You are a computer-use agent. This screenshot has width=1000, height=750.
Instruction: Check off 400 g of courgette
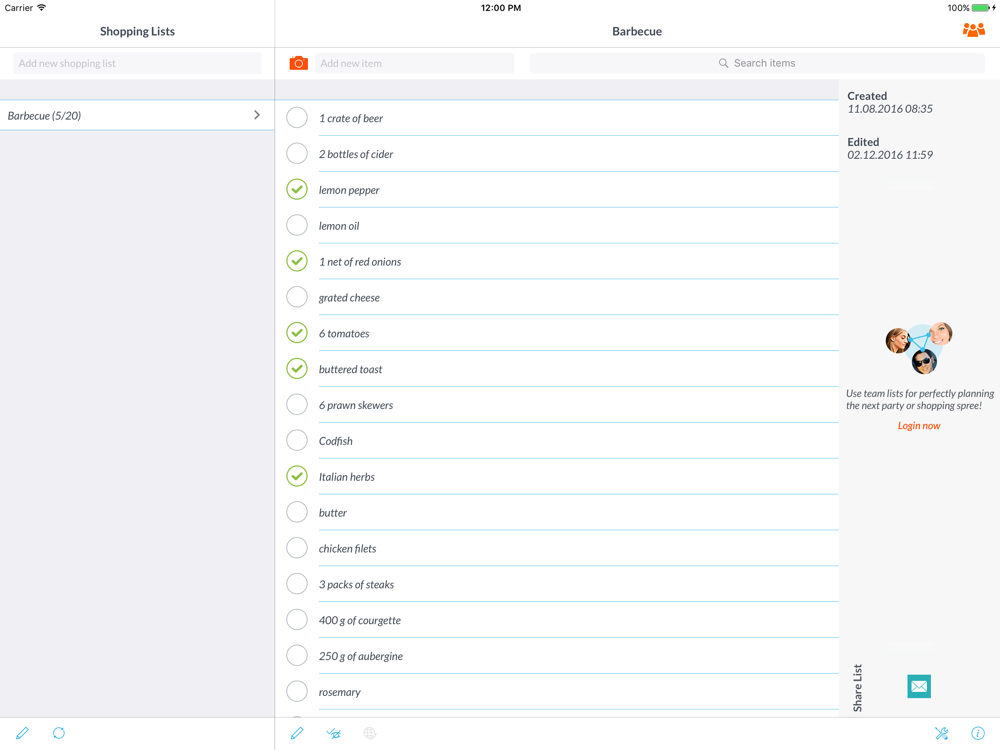point(297,619)
